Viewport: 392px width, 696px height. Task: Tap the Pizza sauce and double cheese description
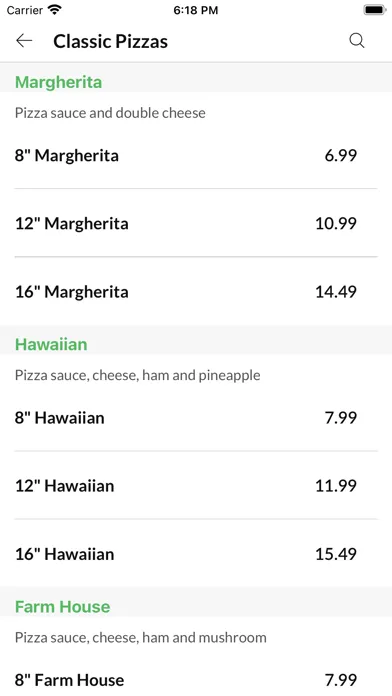[x=110, y=113]
